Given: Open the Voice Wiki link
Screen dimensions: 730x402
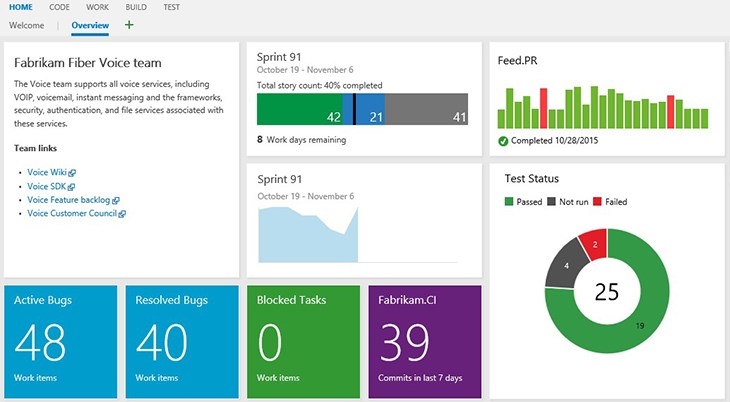Looking at the screenshot, I should click(47, 172).
